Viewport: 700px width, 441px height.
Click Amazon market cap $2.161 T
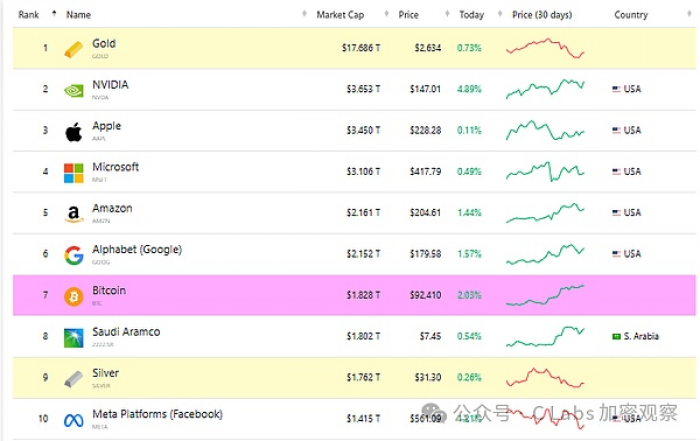click(363, 212)
